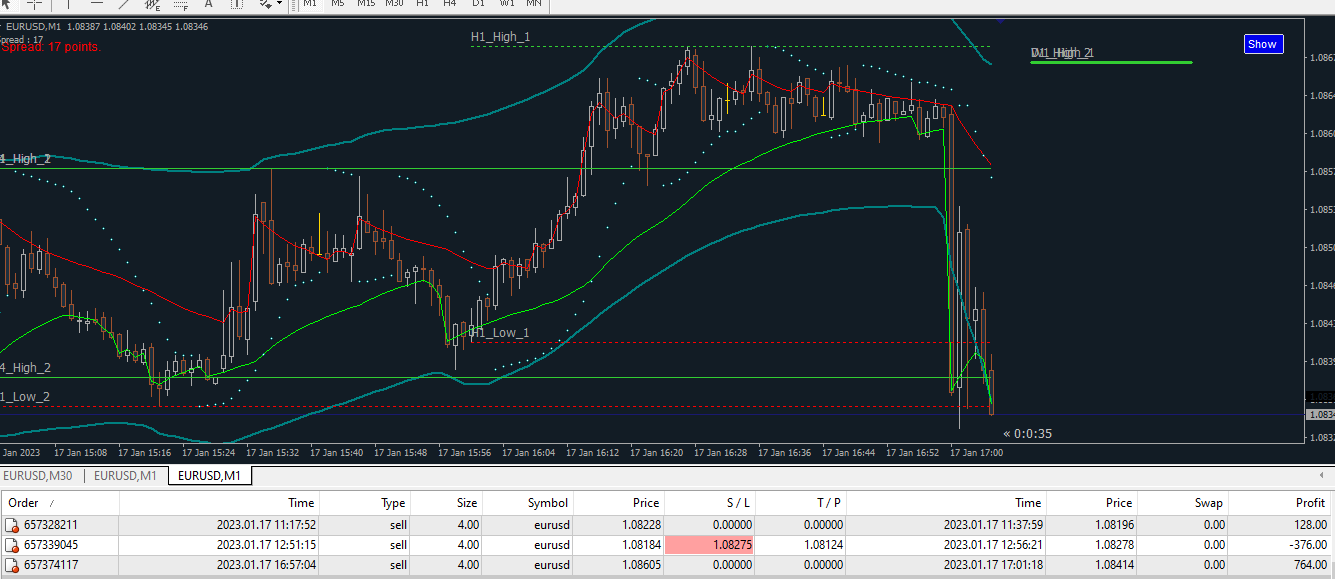Viewport: 1335px width, 579px height.
Task: Select the horizontal line drawing tool
Action: (x=96, y=4)
